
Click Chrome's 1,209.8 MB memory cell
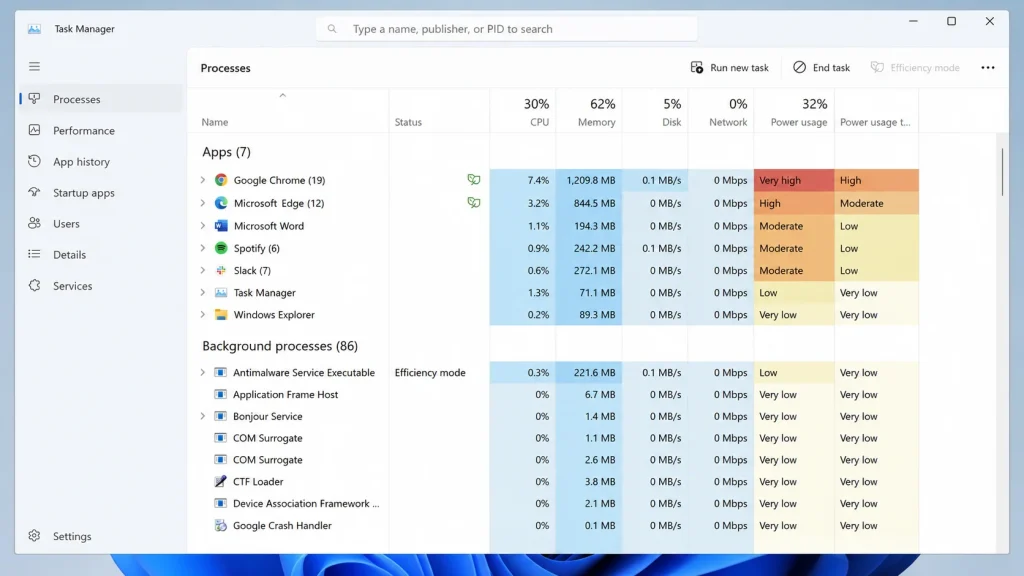tap(589, 180)
